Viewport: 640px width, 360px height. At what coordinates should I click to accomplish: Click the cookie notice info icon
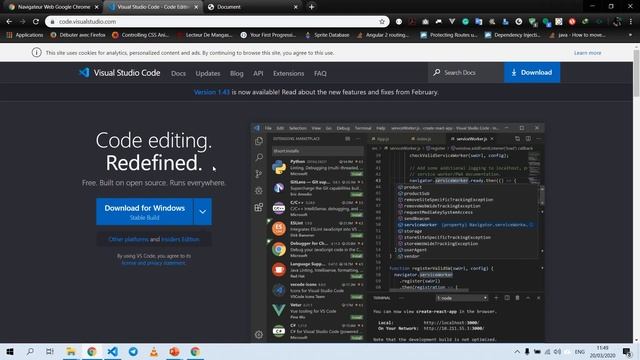[x=36, y=53]
